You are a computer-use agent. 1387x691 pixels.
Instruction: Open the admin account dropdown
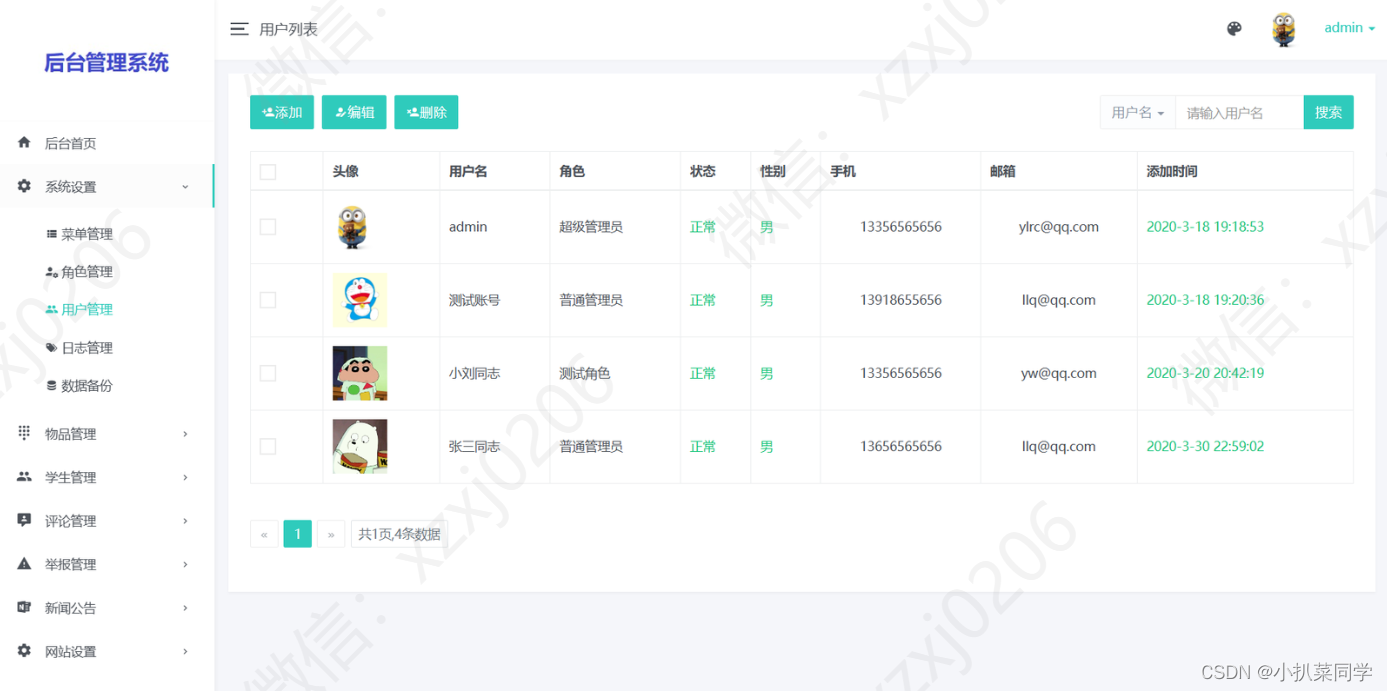[1350, 28]
